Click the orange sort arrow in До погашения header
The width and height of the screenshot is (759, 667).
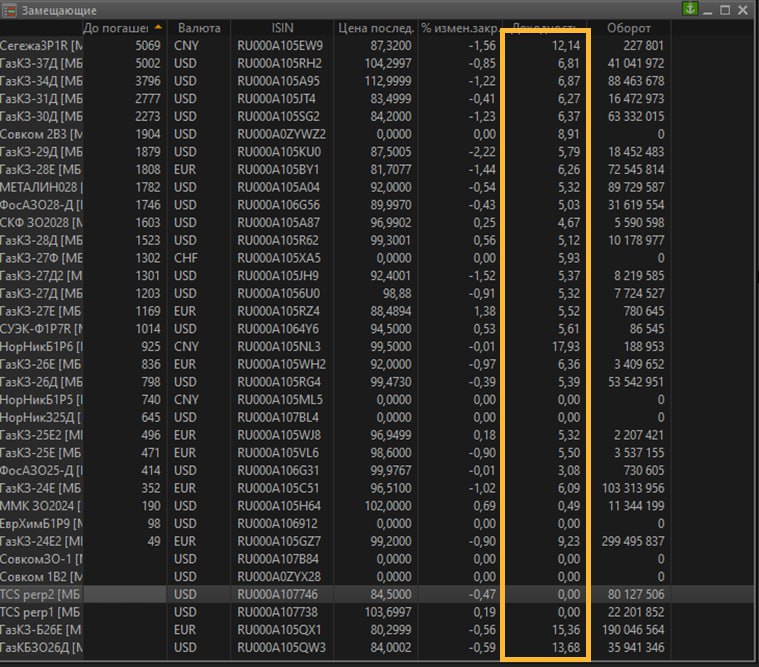[x=158, y=28]
